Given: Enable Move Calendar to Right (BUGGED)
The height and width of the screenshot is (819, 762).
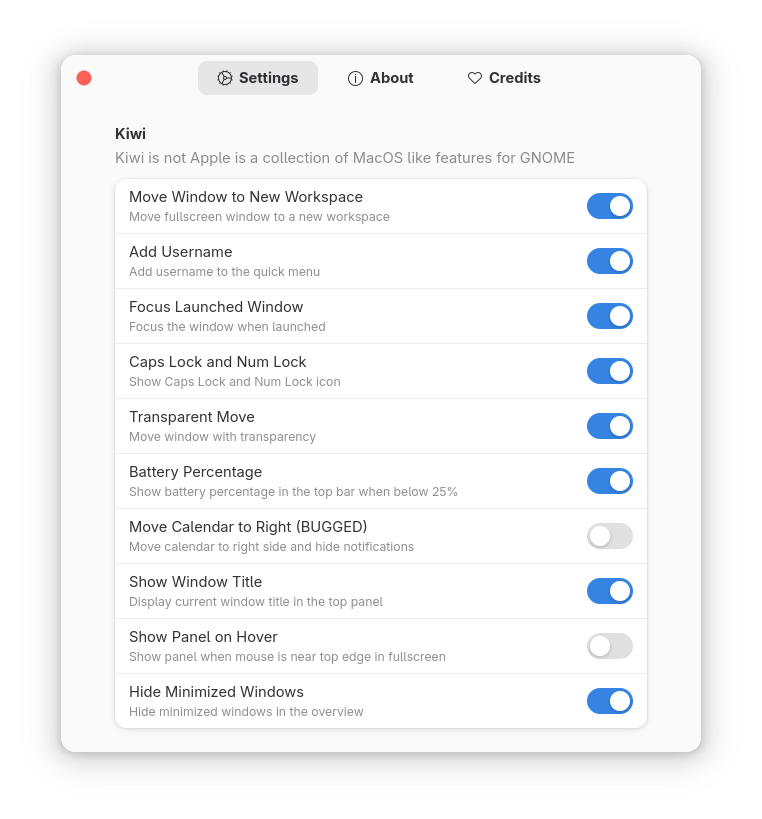Looking at the screenshot, I should point(609,536).
